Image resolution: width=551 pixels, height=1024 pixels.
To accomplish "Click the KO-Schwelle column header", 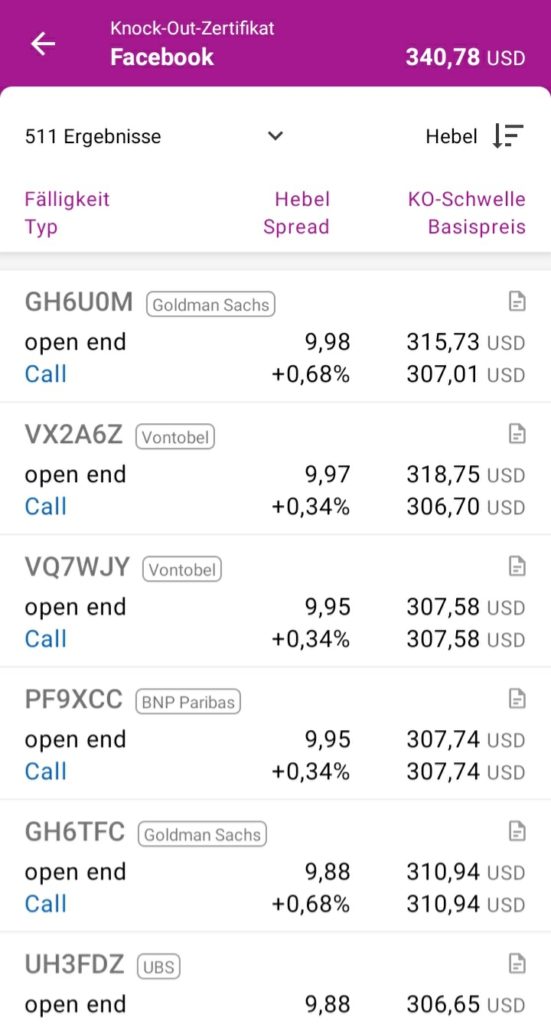I will 467,199.
